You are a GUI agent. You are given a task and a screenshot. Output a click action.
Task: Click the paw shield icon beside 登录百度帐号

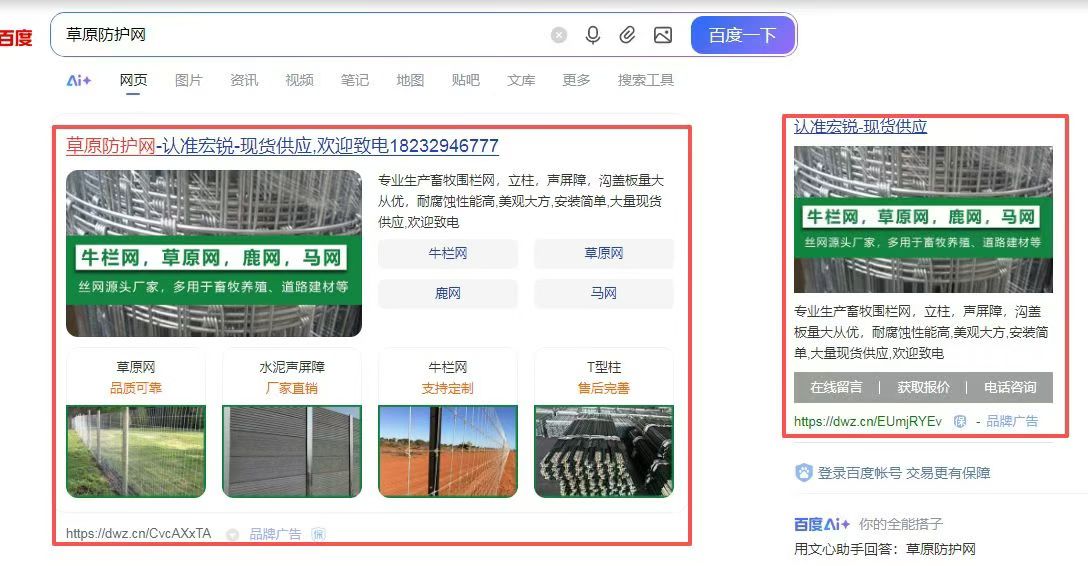pos(803,473)
